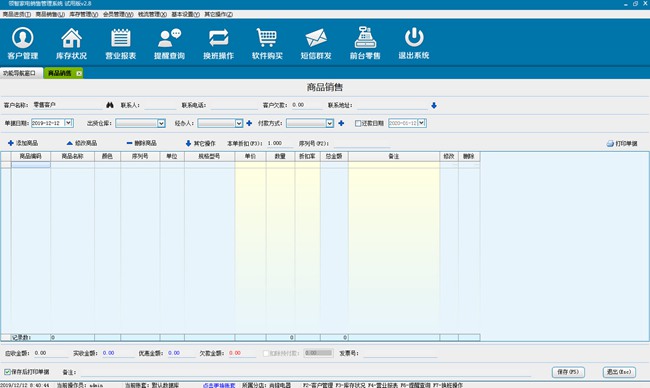Open the repayment date 2020-01-12 dropdown
This screenshot has width=650, height=388.
(x=422, y=123)
